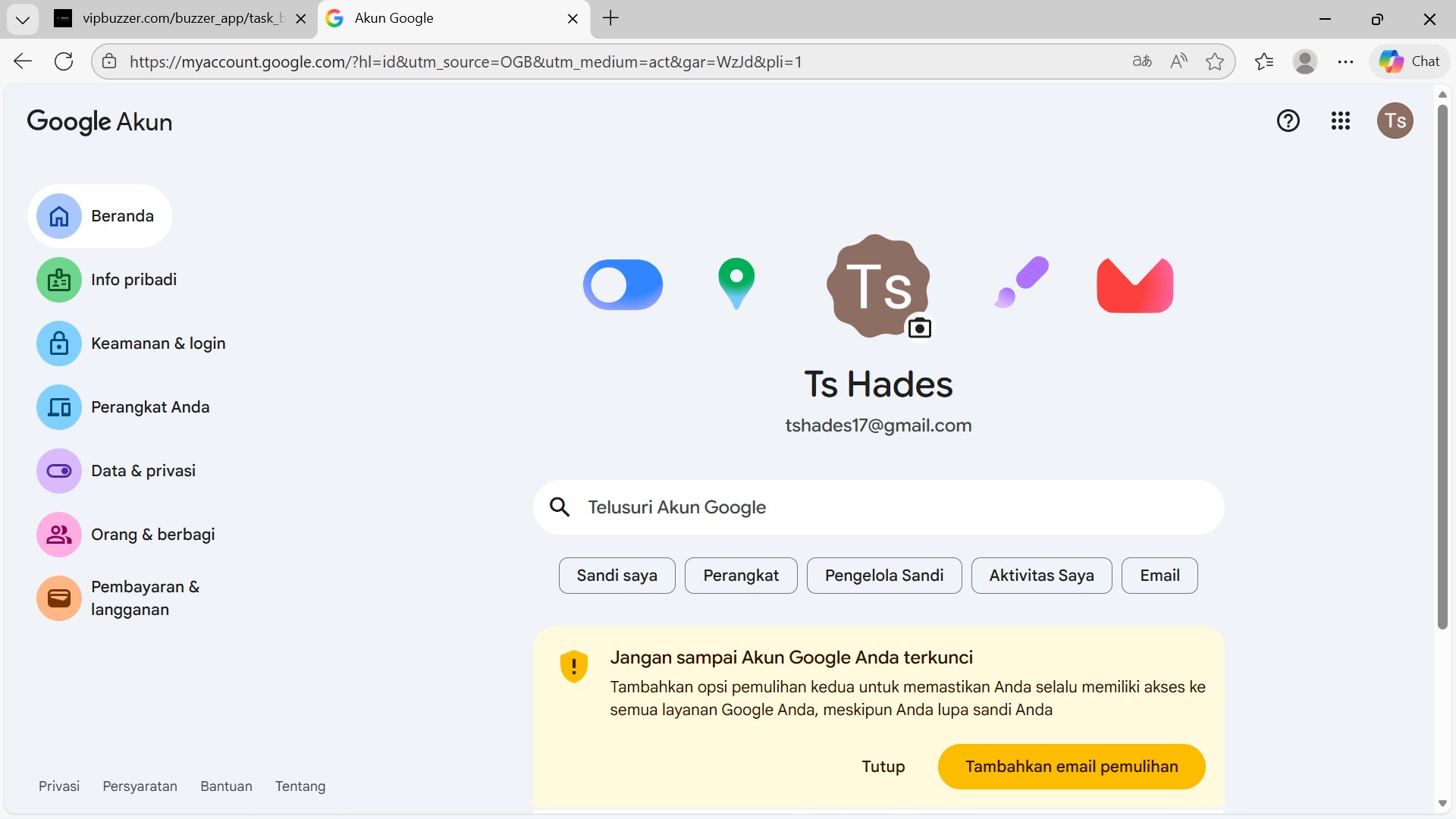Open the Ts account avatar menu
The width and height of the screenshot is (1456, 819).
(1395, 121)
